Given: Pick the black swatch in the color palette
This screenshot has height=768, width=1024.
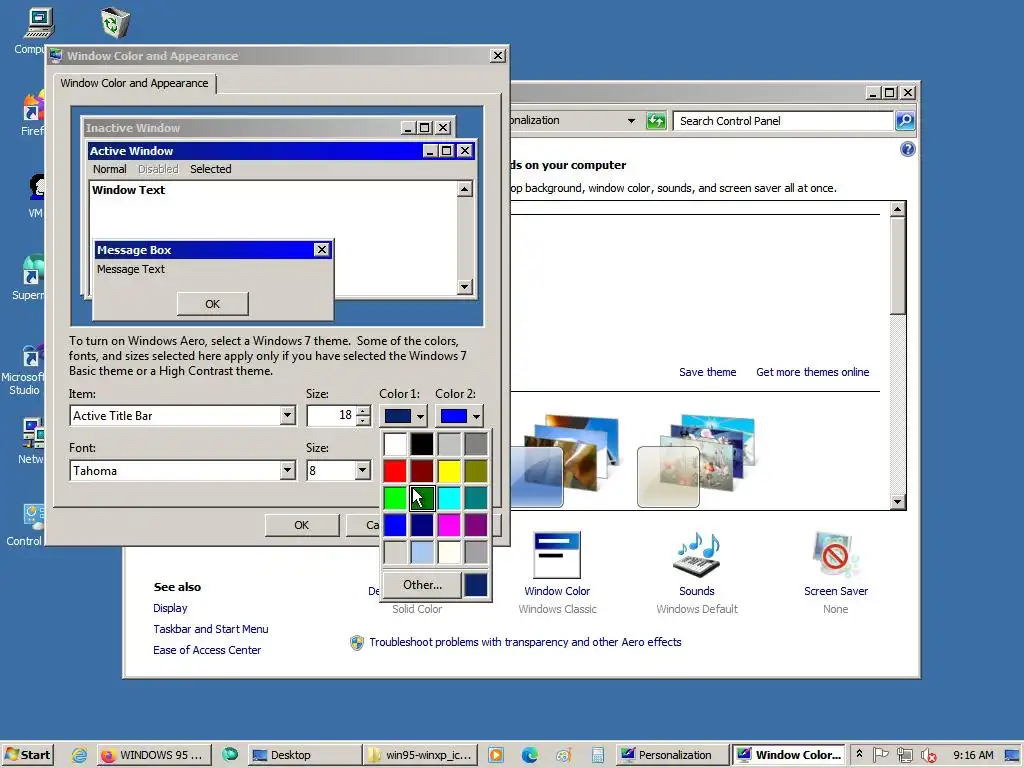Looking at the screenshot, I should (x=422, y=444).
